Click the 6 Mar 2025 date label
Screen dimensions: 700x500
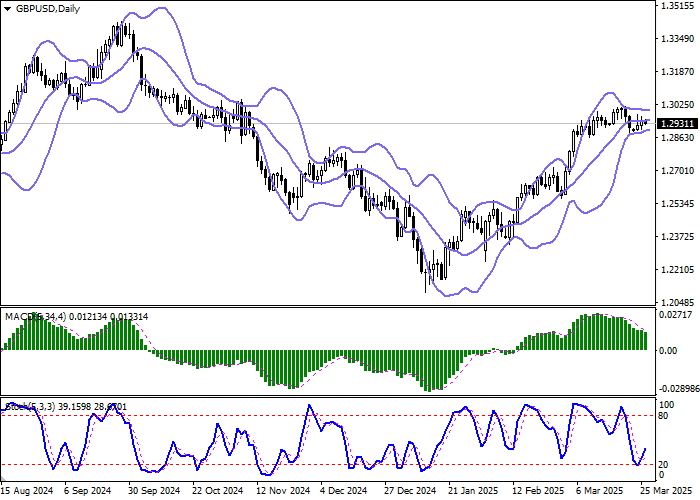(603, 491)
